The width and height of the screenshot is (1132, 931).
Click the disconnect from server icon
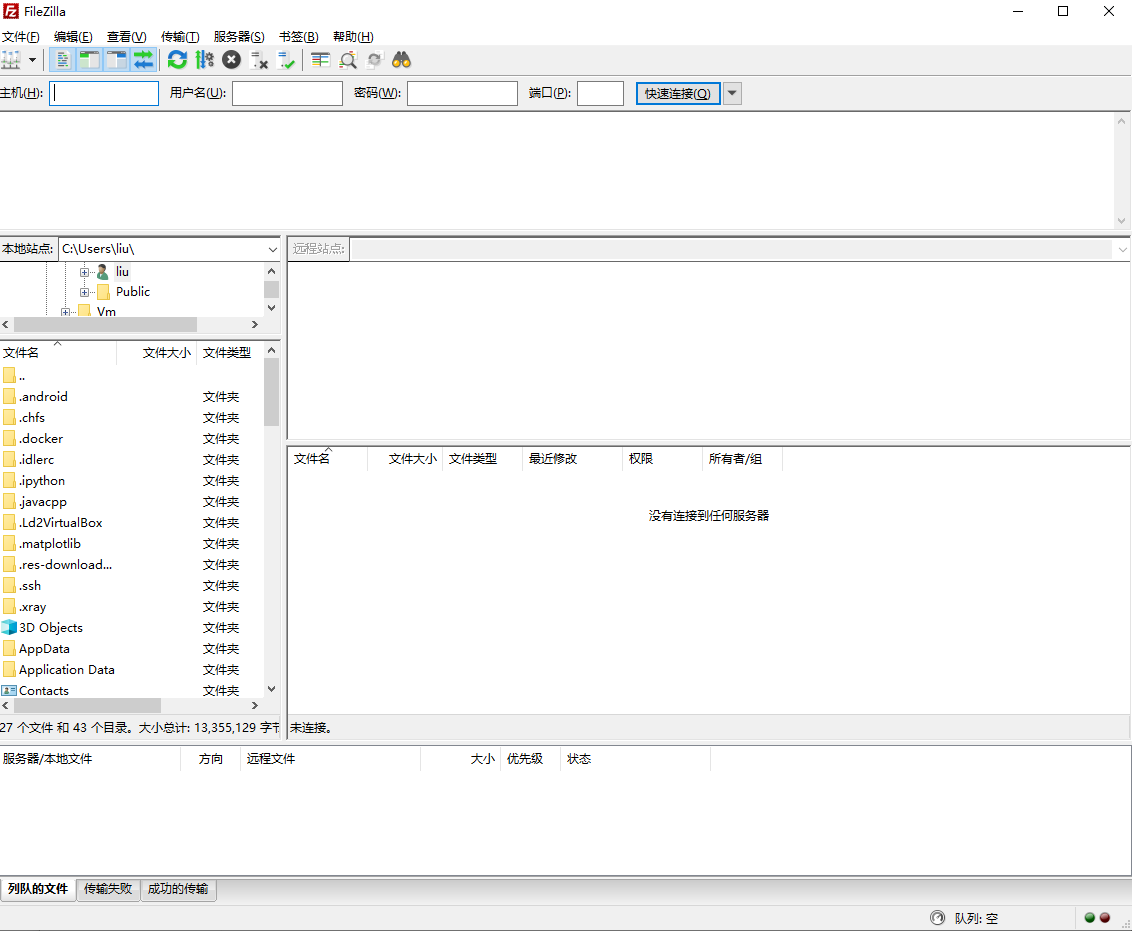coord(258,60)
